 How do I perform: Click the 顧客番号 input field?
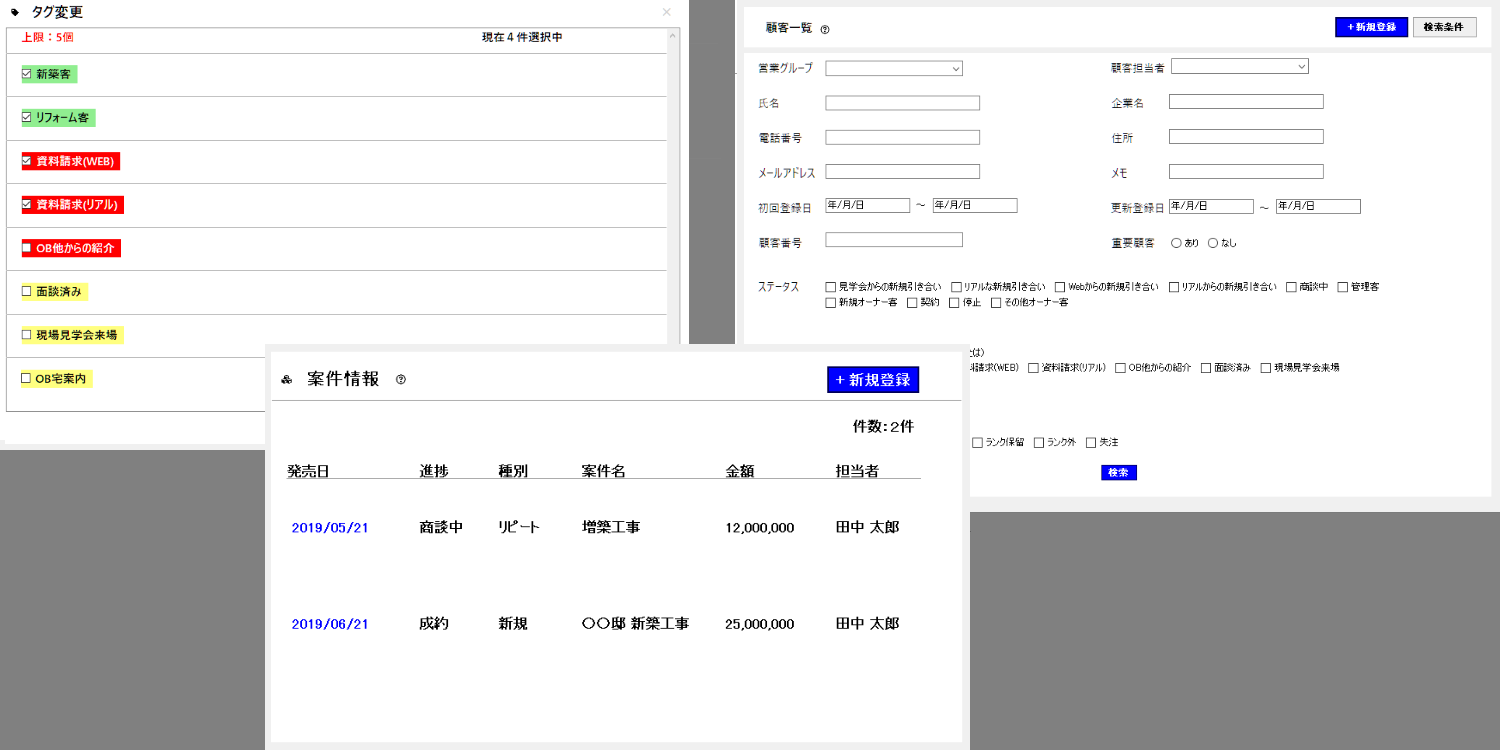(x=893, y=239)
